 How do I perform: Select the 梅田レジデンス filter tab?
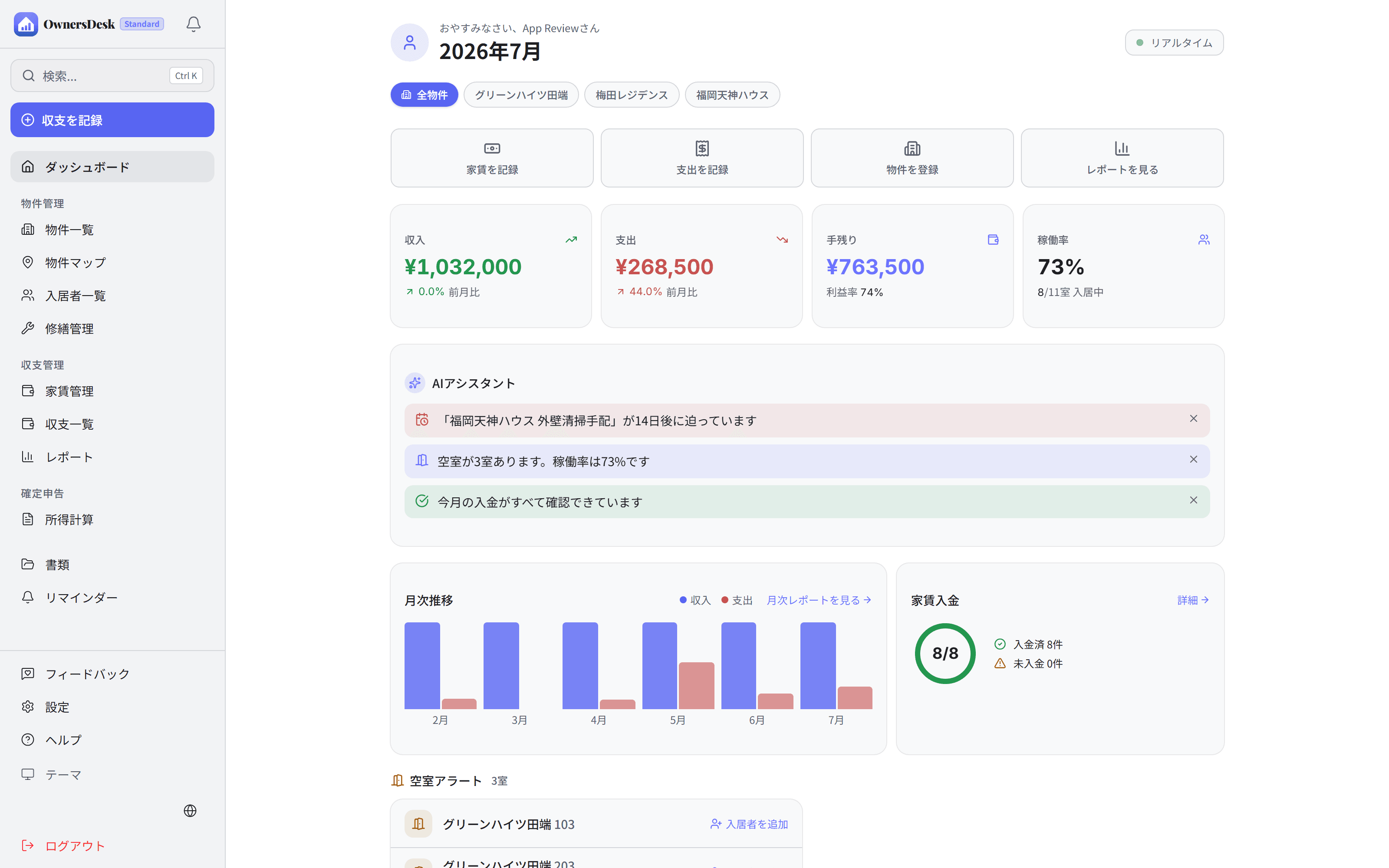tap(632, 95)
